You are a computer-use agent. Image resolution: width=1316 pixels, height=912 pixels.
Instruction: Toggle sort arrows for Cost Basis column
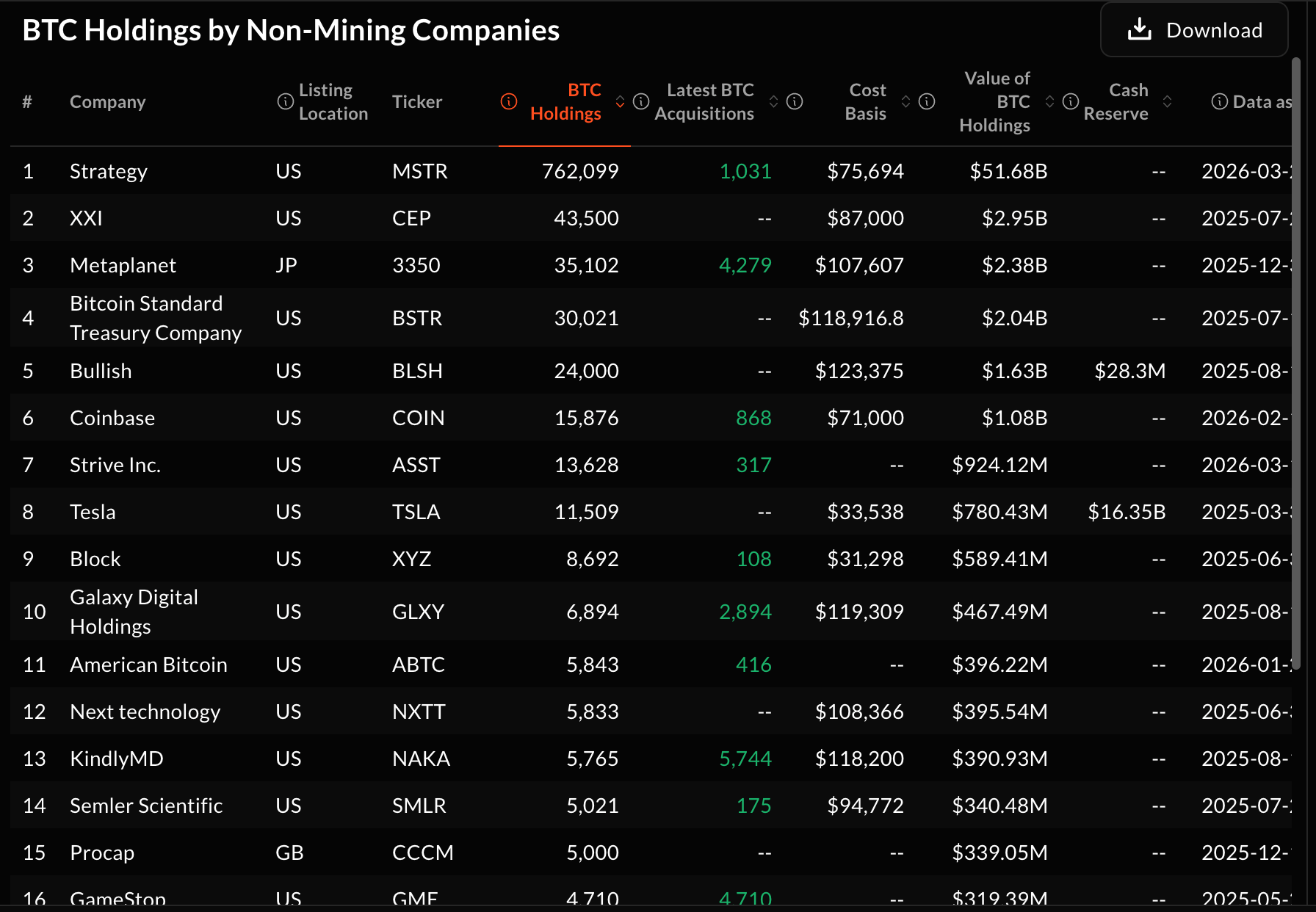coord(905,101)
